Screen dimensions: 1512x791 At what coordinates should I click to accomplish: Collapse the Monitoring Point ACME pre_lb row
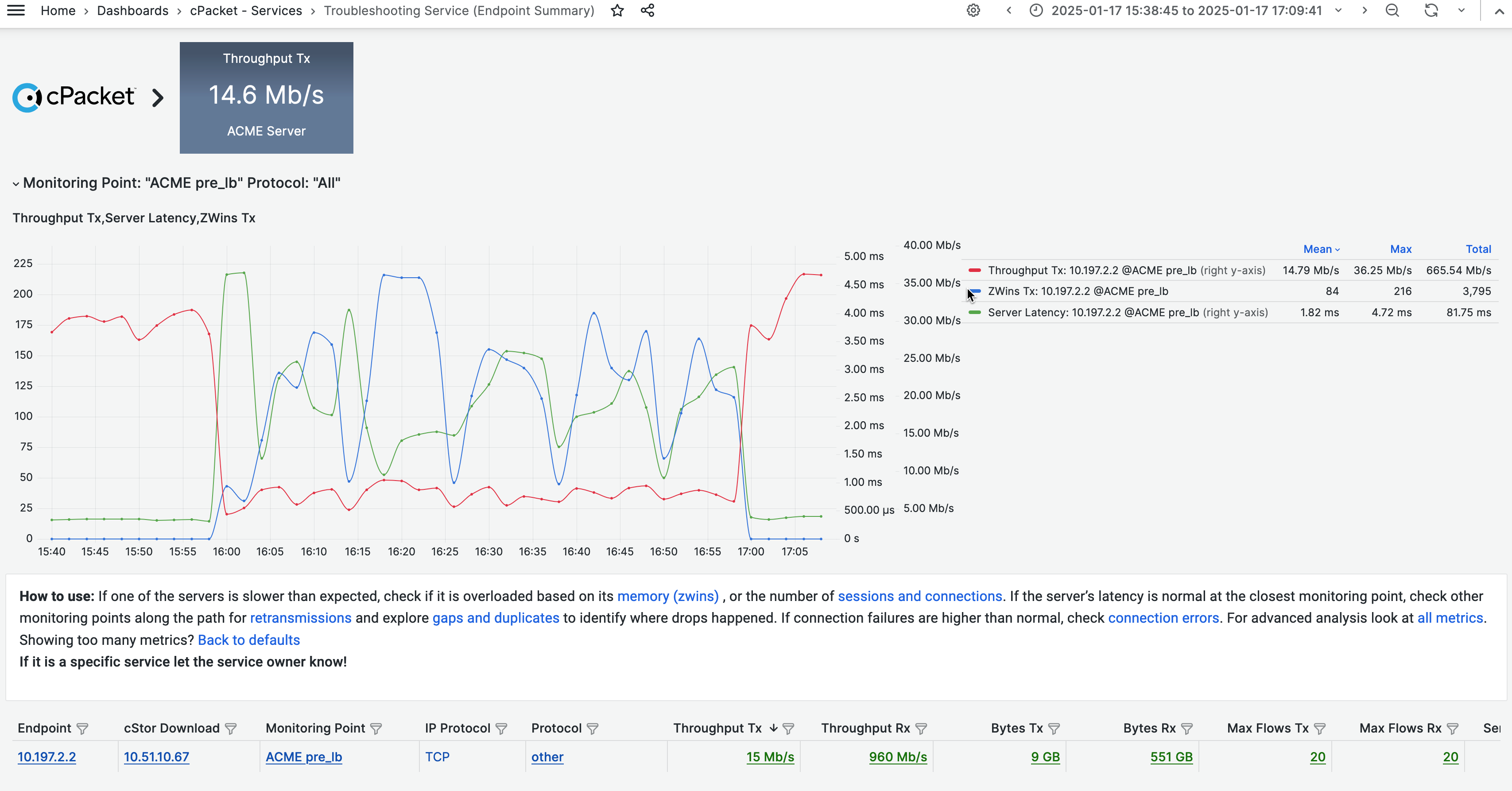click(16, 184)
